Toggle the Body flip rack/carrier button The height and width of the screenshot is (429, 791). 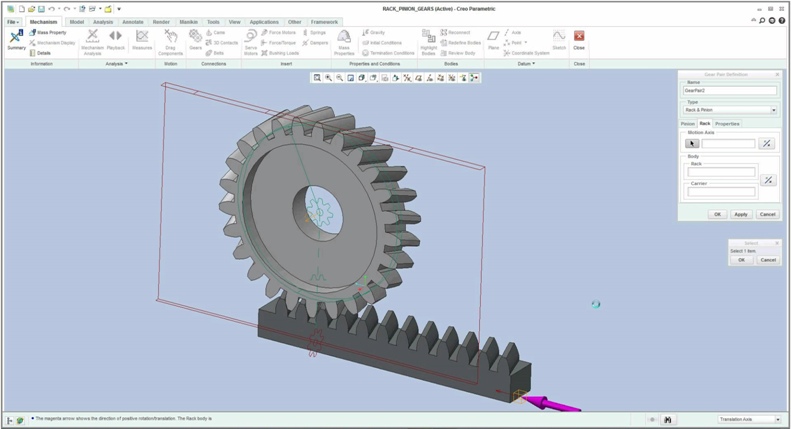tap(767, 180)
